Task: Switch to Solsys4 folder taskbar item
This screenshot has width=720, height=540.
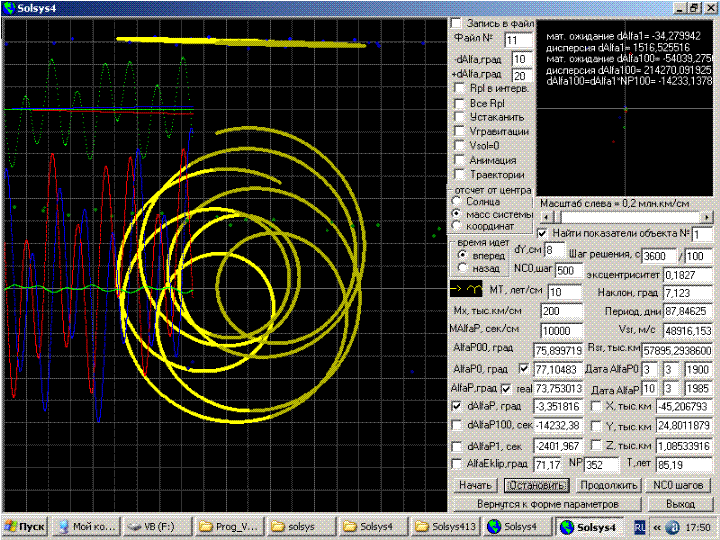Action: [x=373, y=526]
